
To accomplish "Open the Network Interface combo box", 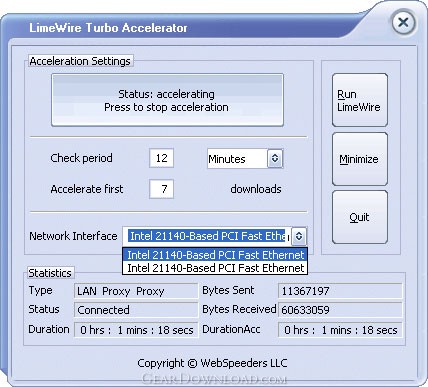I will click(215, 236).
